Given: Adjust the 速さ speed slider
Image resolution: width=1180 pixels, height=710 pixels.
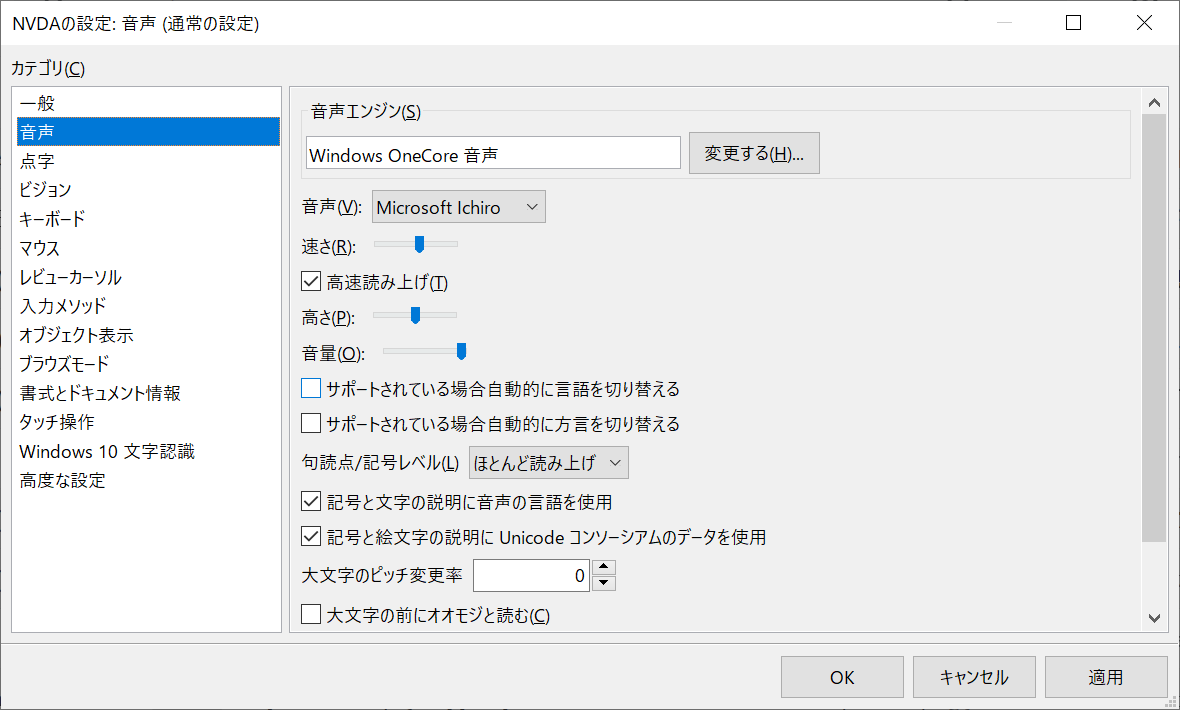Looking at the screenshot, I should pyautogui.click(x=417, y=243).
